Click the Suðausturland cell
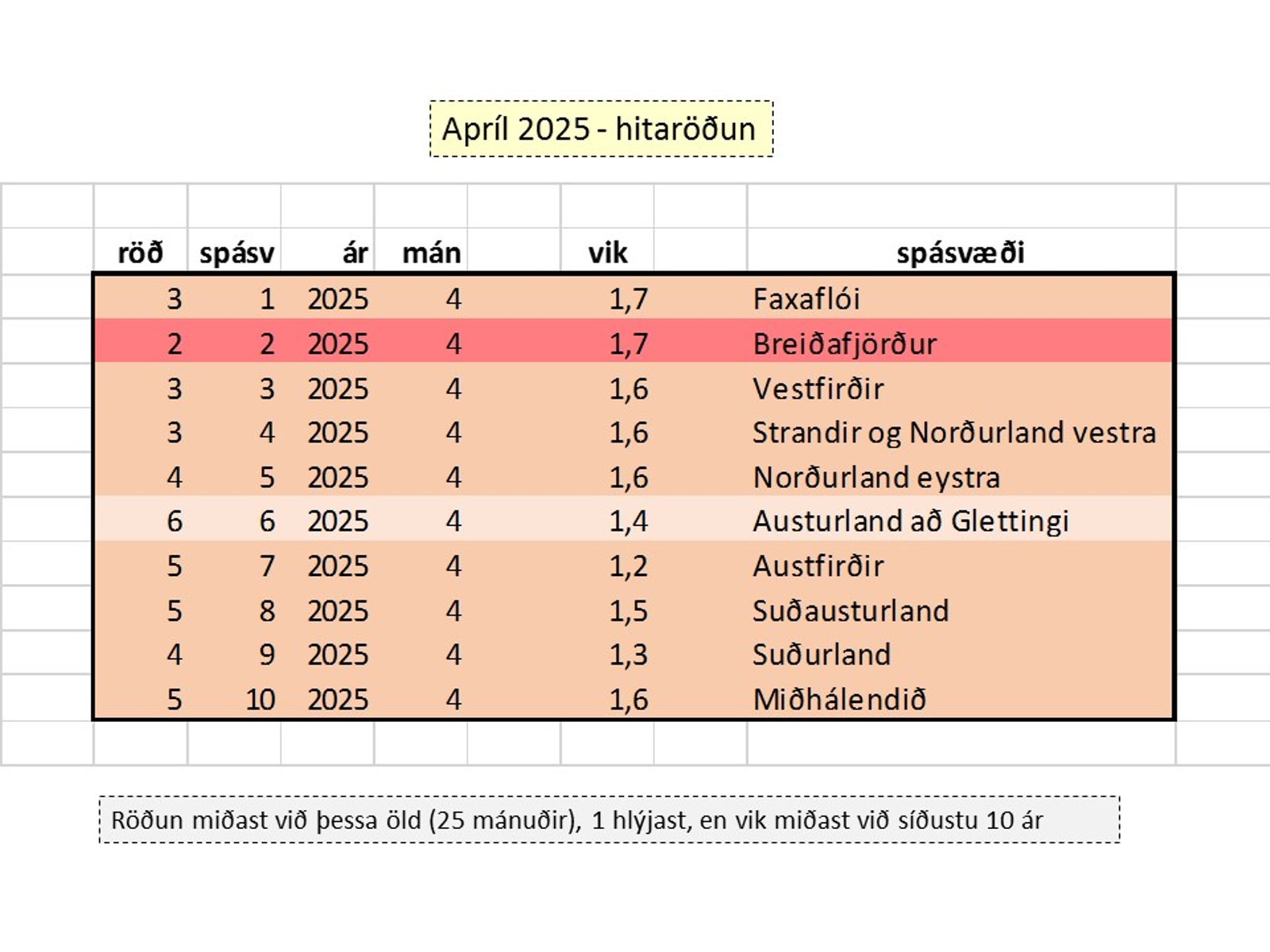The width and height of the screenshot is (1270, 952). point(960,610)
